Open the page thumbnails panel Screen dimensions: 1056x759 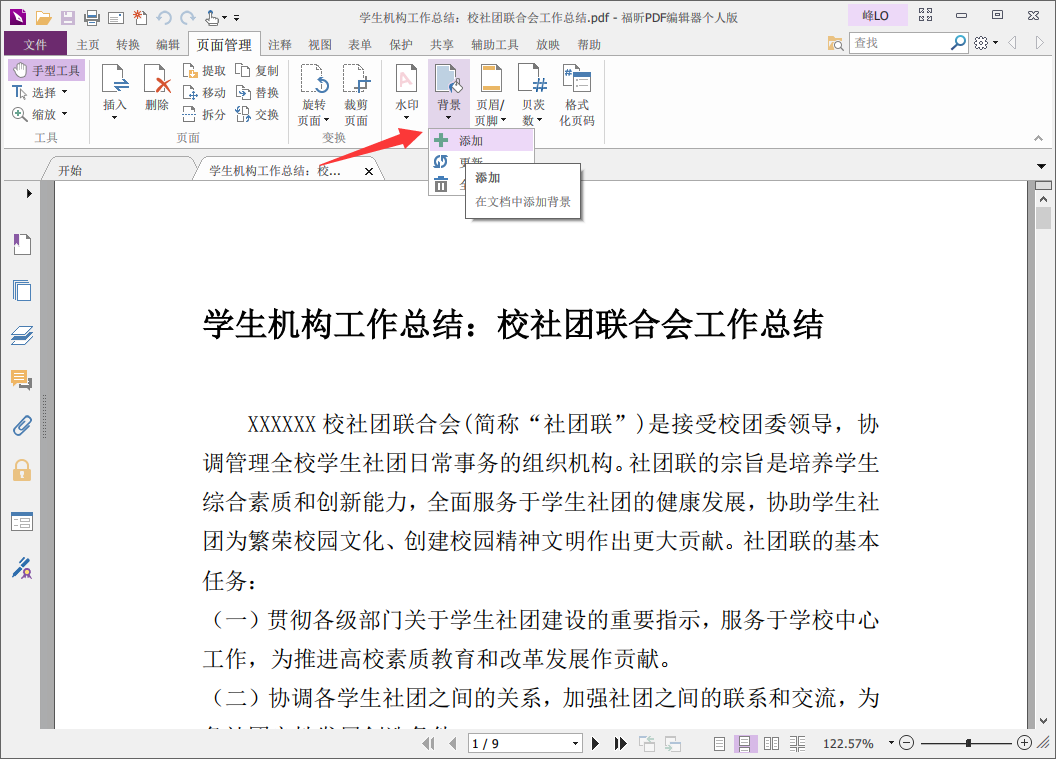pyautogui.click(x=22, y=290)
